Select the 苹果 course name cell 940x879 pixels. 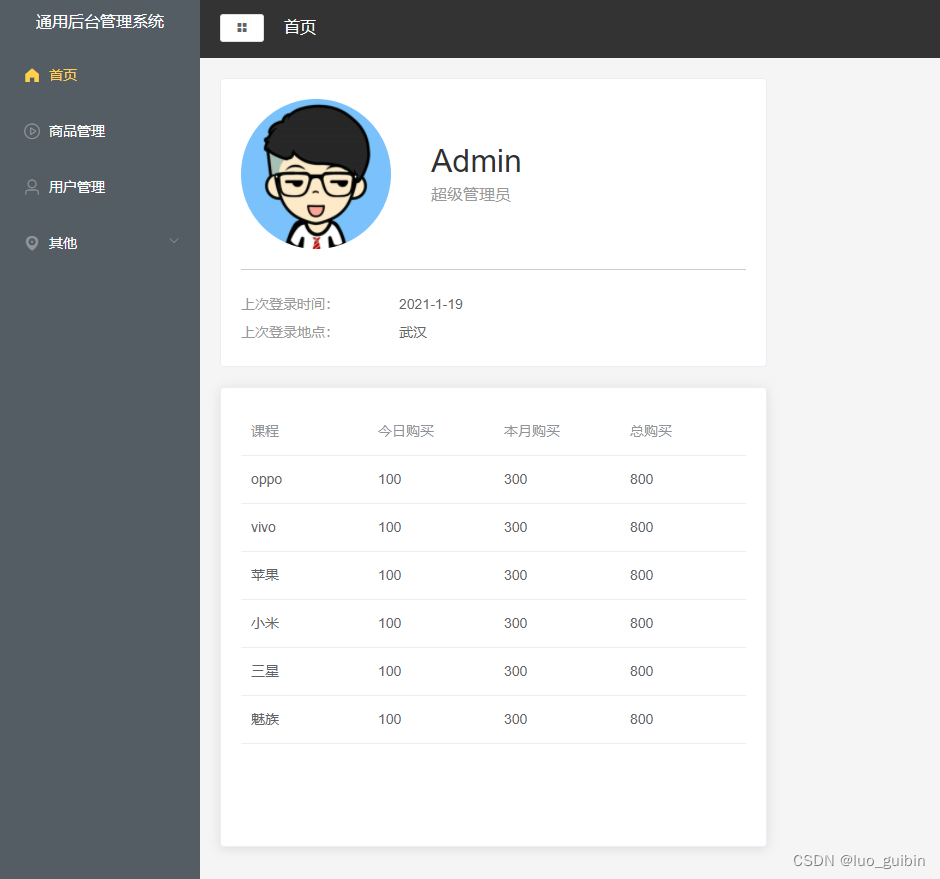point(265,575)
